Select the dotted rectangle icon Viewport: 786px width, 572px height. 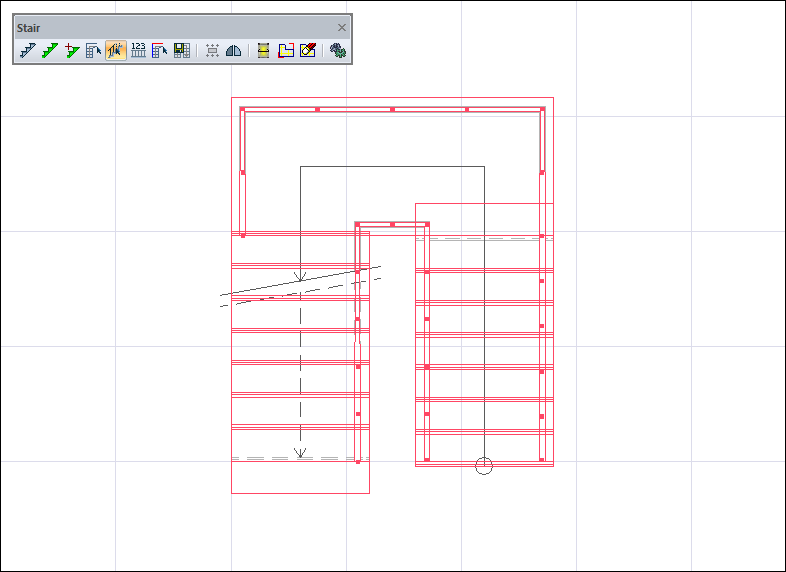(x=212, y=50)
